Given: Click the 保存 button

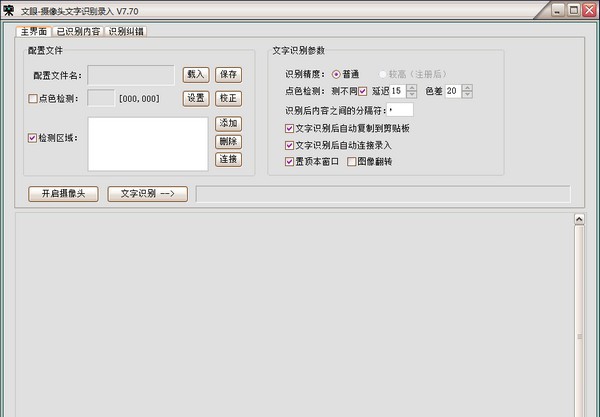Looking at the screenshot, I should [228, 75].
